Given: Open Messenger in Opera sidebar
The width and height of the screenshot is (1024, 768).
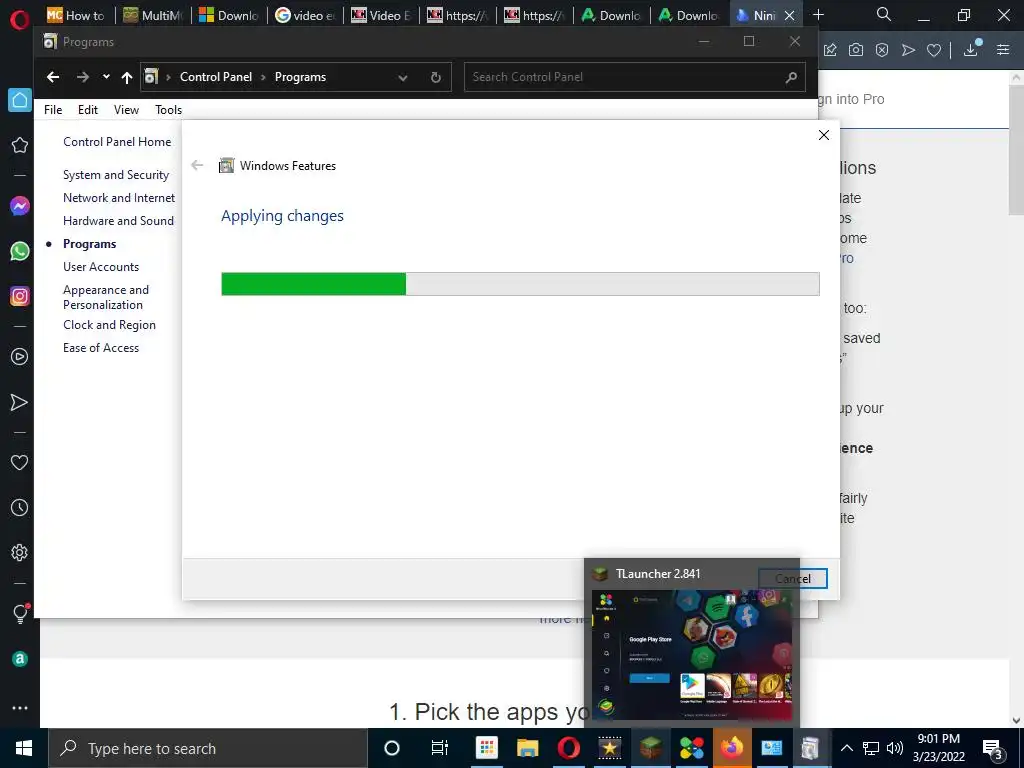Looking at the screenshot, I should (20, 206).
